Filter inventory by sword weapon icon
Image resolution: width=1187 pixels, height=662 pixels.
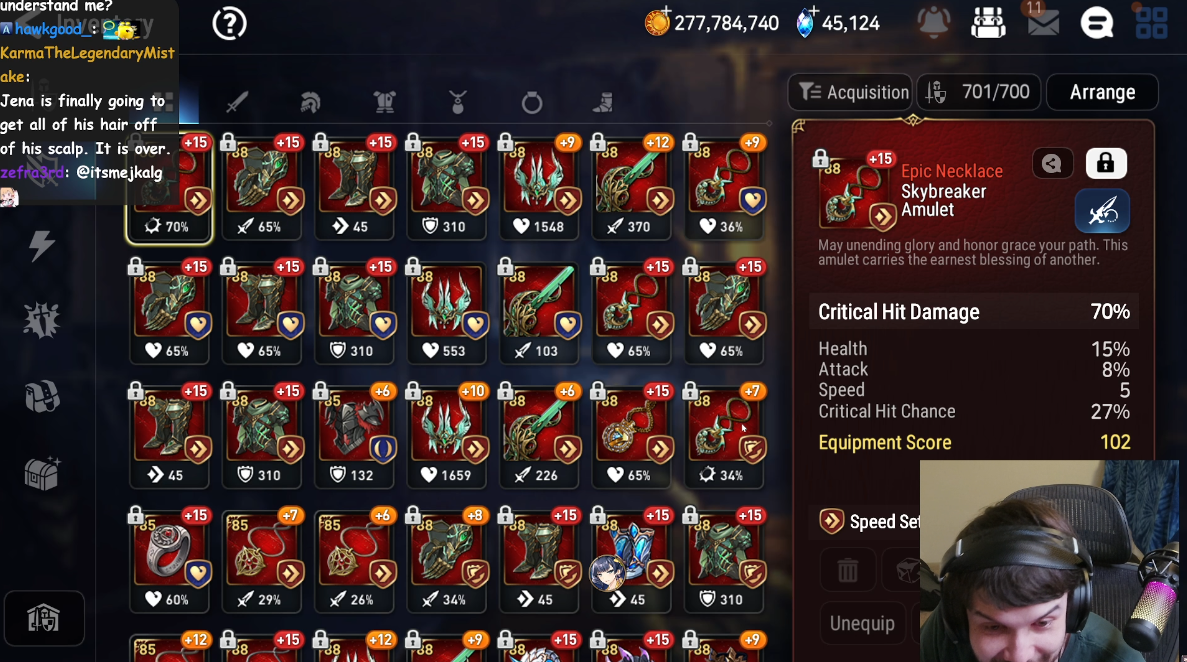pos(236,101)
